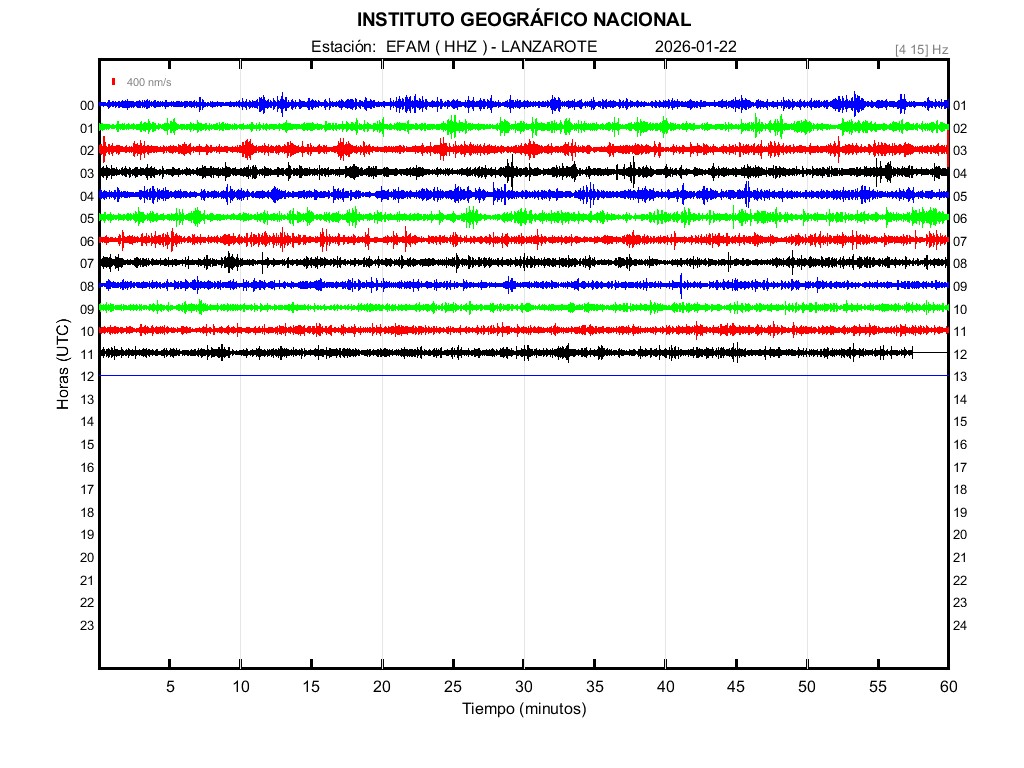This screenshot has width=1024, height=768.
Task: Select the [4 15] Hz filter label
Action: click(x=921, y=49)
